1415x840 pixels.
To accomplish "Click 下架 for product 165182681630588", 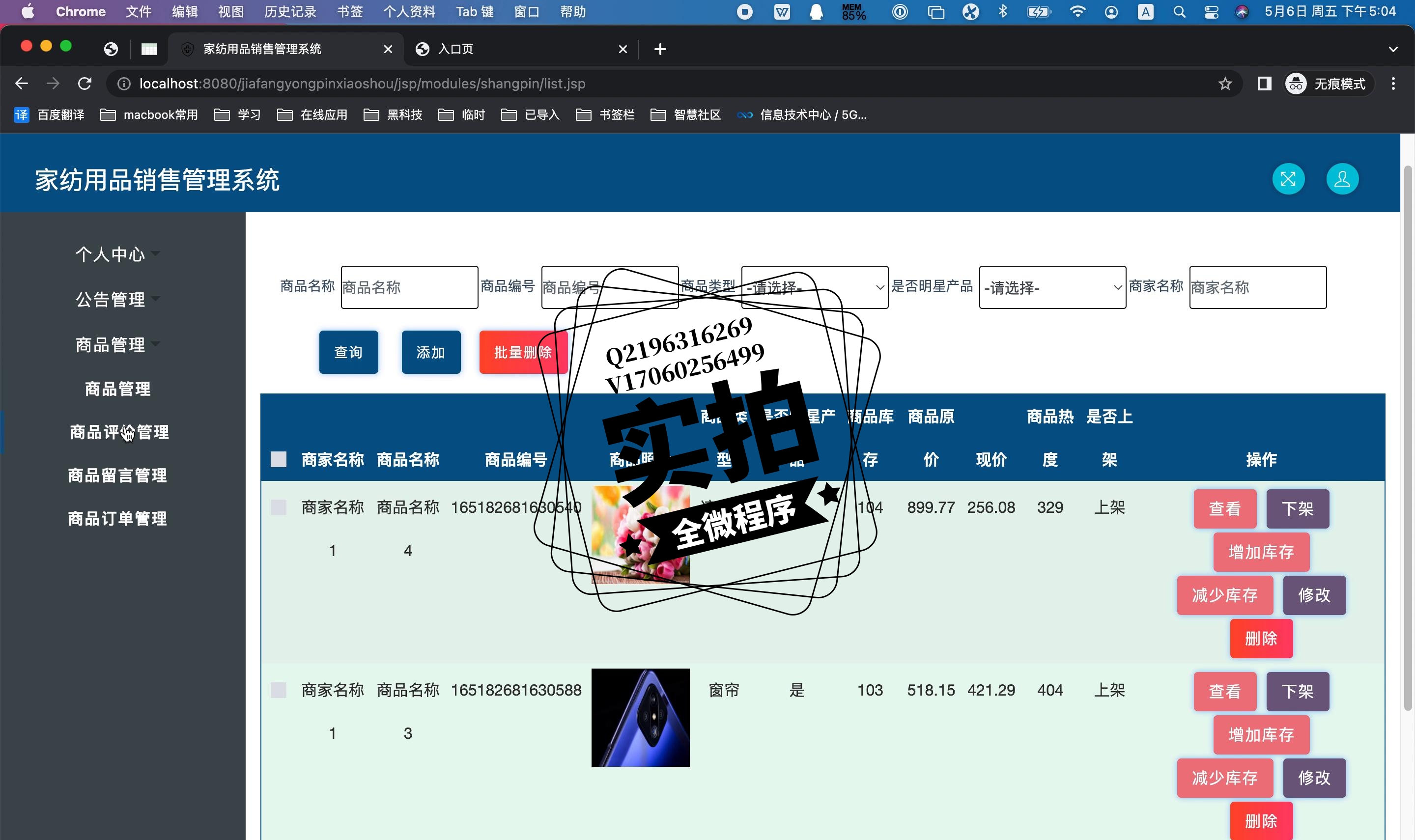I will point(1297,691).
